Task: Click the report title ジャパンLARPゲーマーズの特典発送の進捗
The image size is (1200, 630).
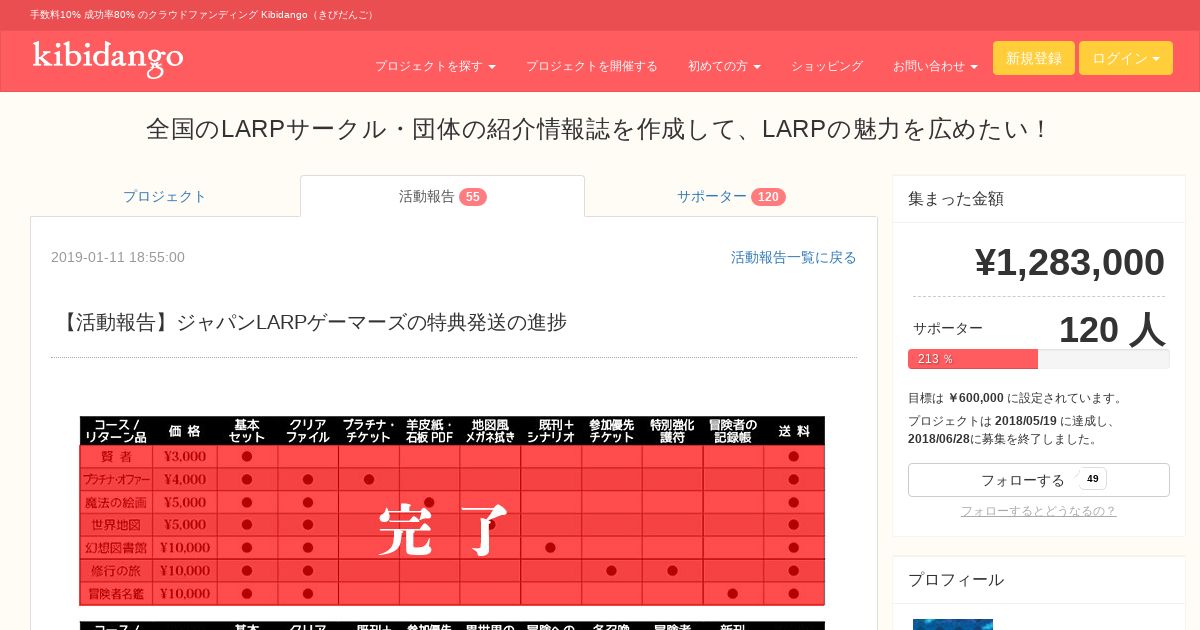Action: click(312, 322)
